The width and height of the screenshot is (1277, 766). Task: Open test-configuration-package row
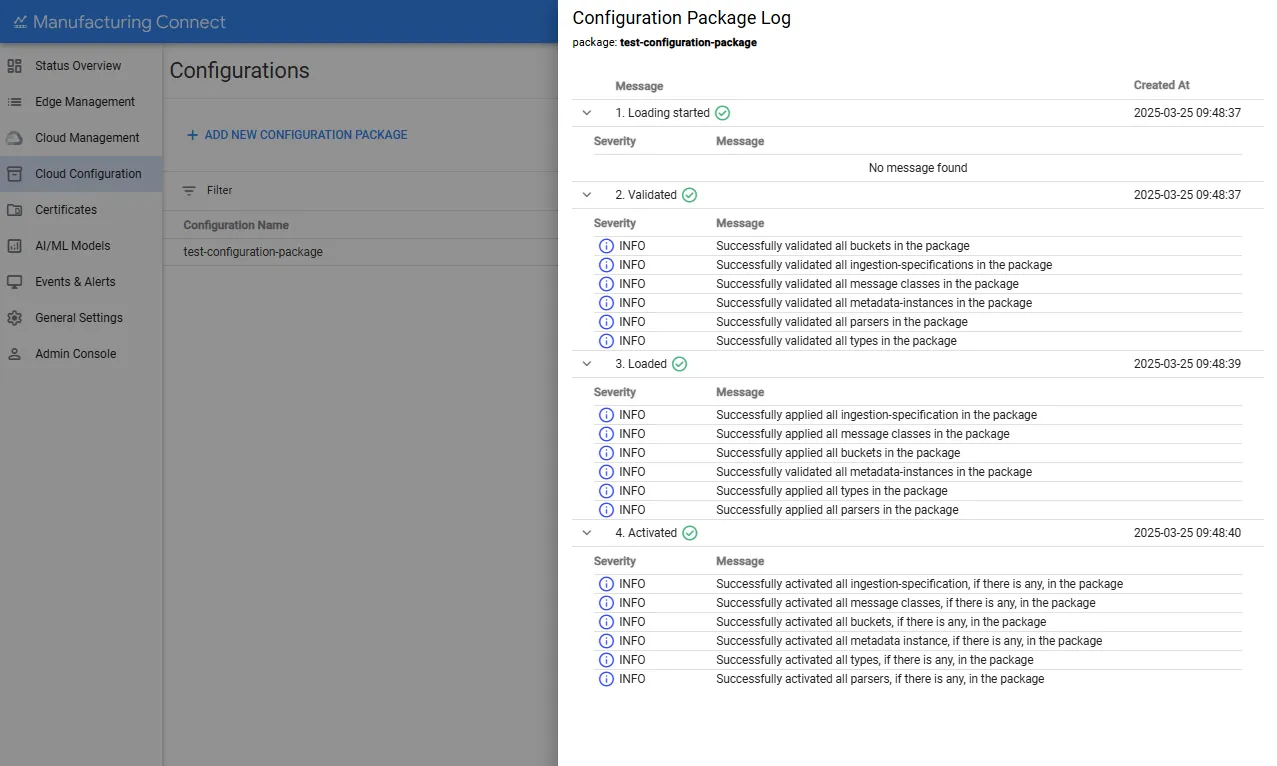coord(360,252)
